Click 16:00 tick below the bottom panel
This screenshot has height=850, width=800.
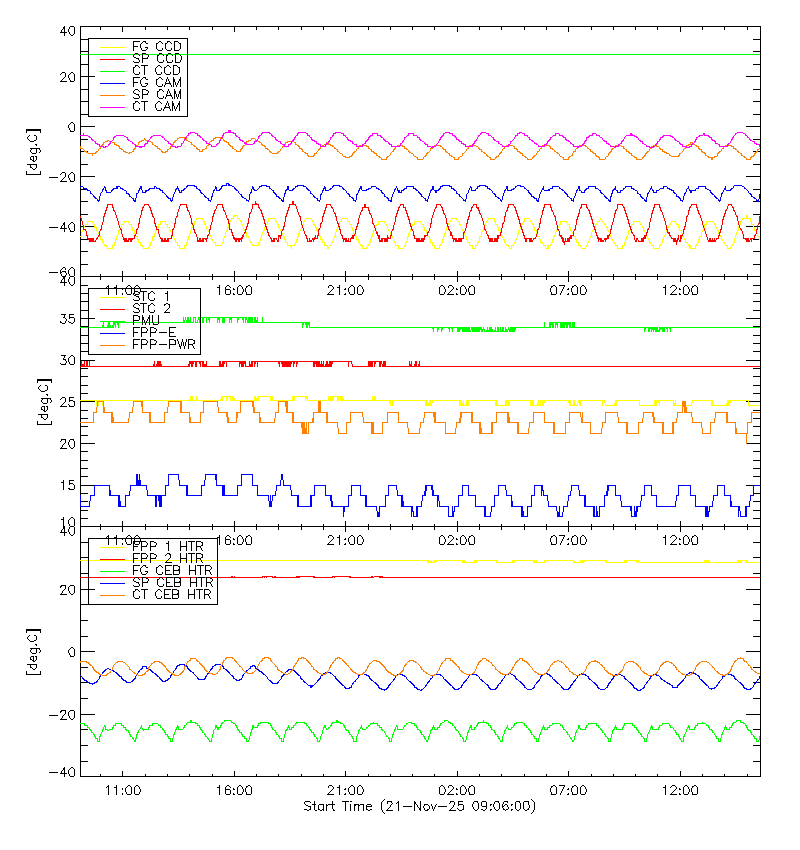tap(234, 790)
